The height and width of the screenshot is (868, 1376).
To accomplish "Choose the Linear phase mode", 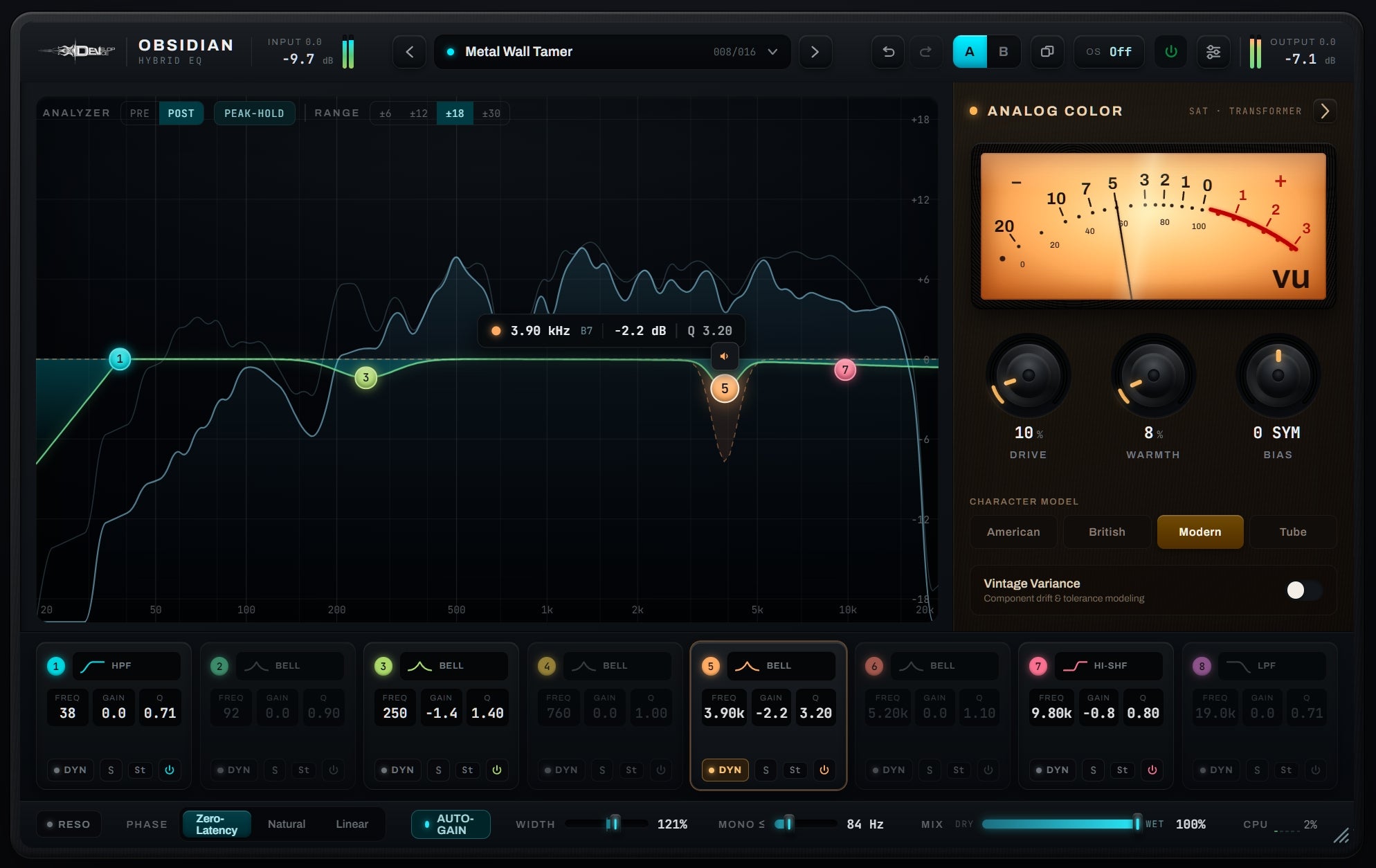I will tap(352, 824).
